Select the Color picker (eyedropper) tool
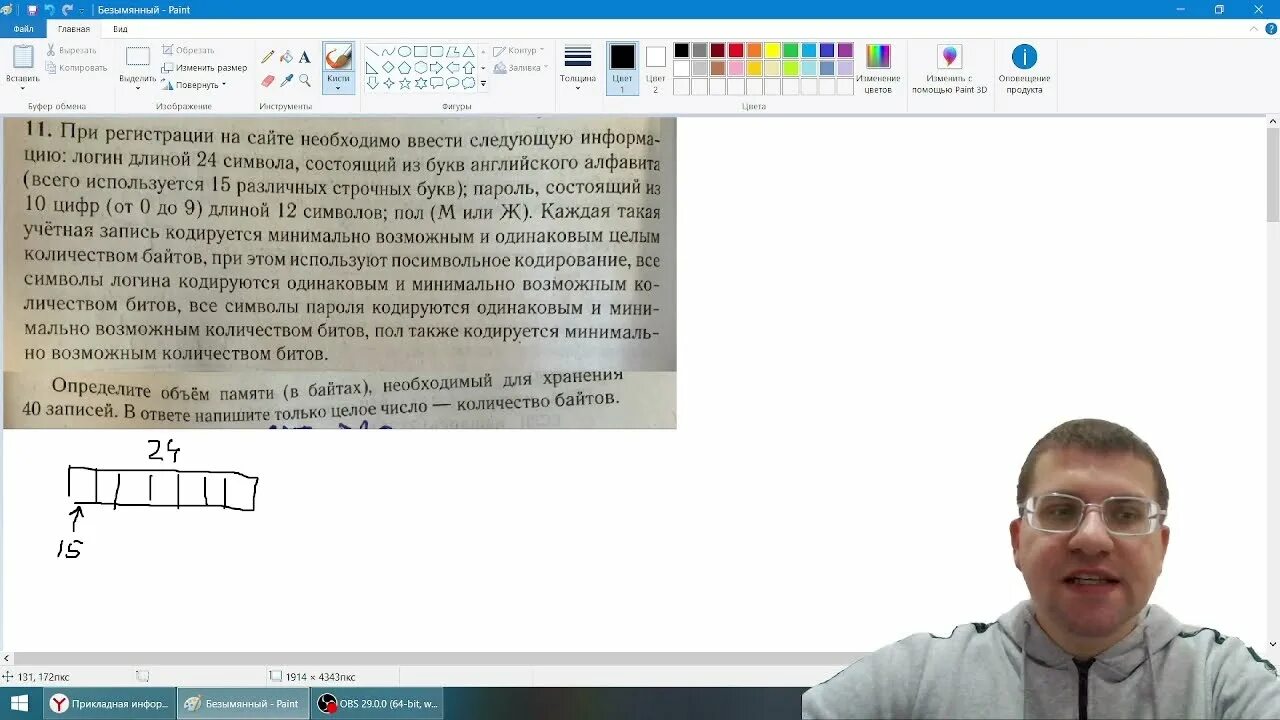This screenshot has height=720, width=1280. 288,79
